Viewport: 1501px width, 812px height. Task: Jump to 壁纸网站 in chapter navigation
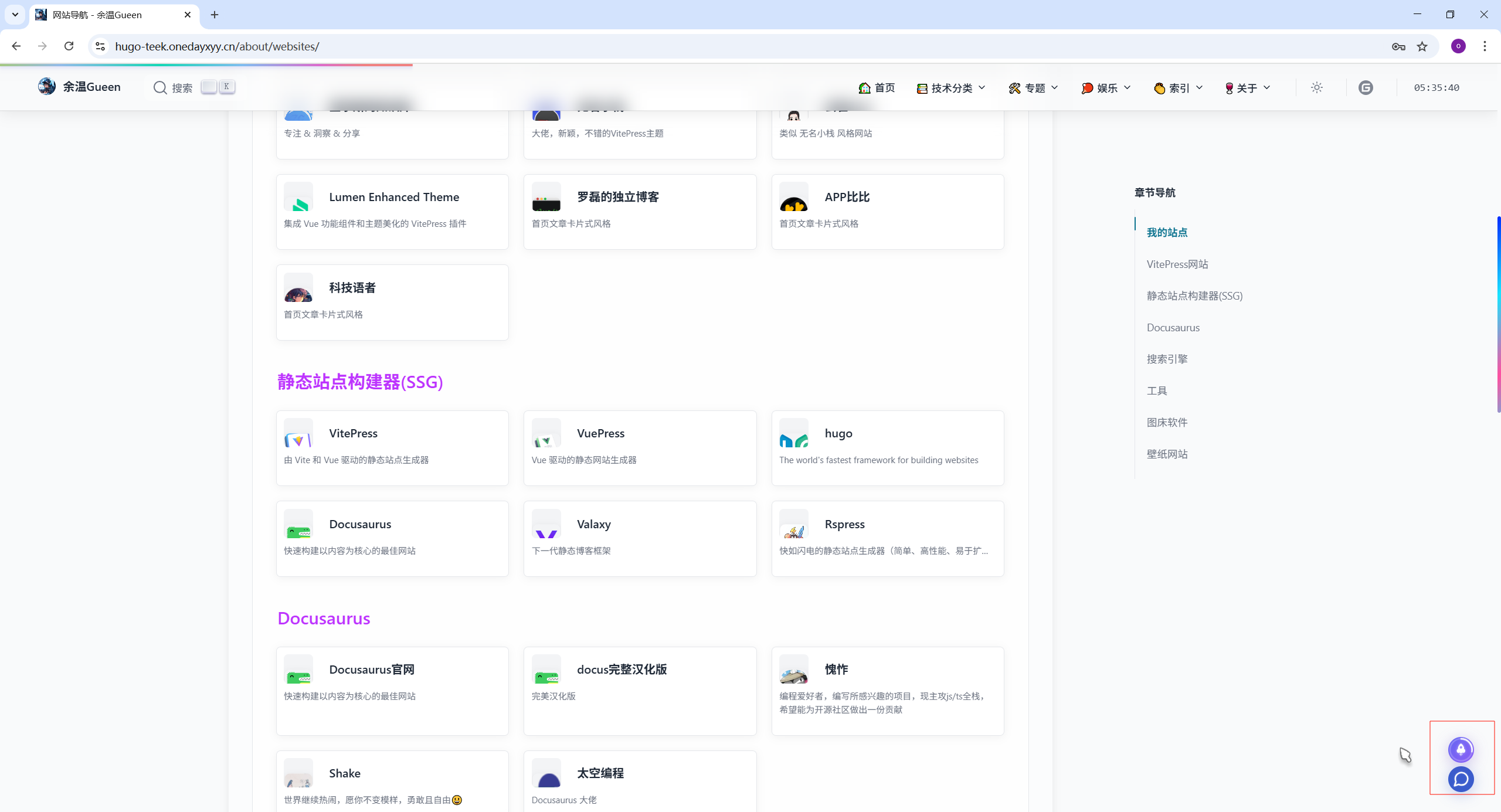pyautogui.click(x=1167, y=454)
